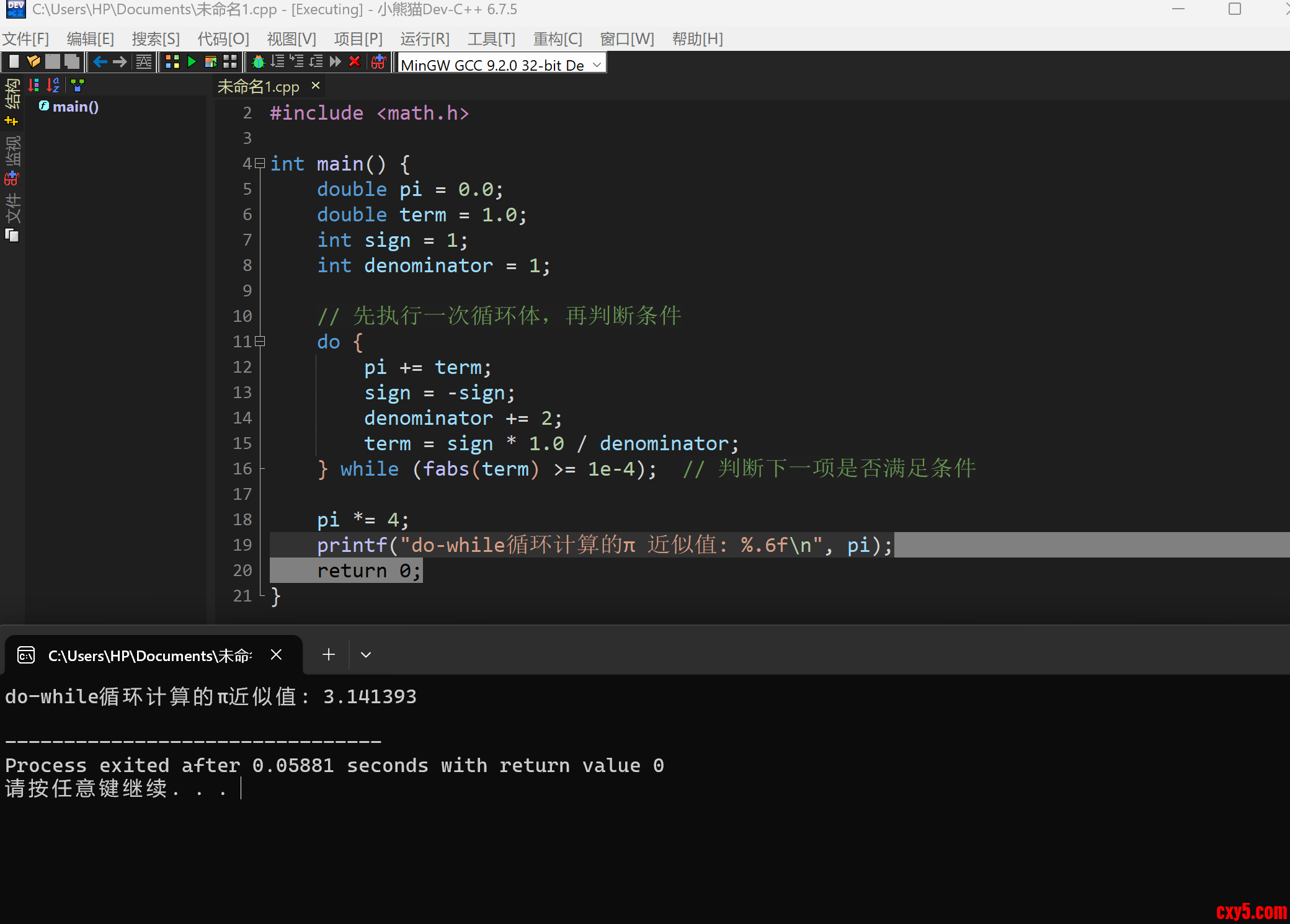Close the 未命名1.cpp editor tab
The width and height of the screenshot is (1290, 924).
(316, 86)
